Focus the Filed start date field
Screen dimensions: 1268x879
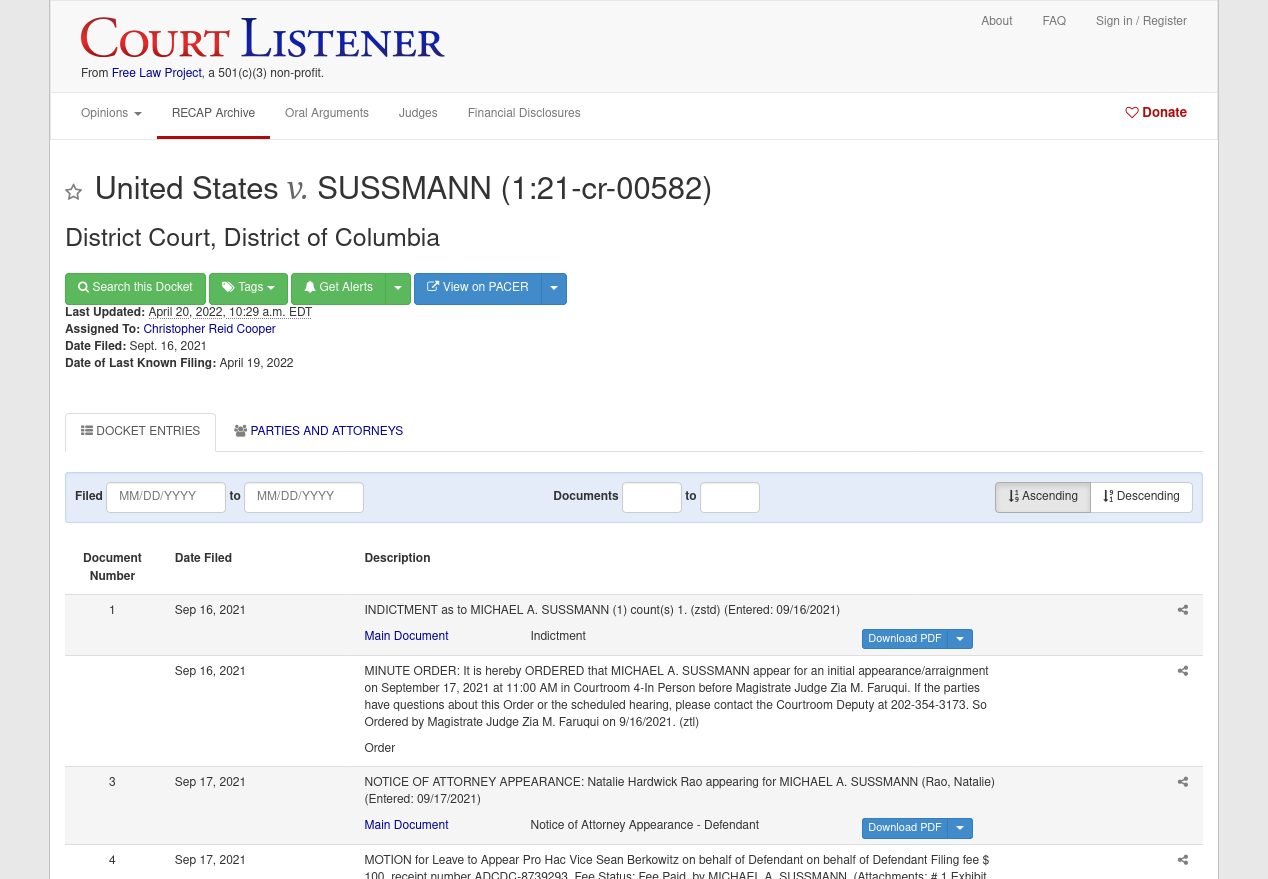coord(166,497)
